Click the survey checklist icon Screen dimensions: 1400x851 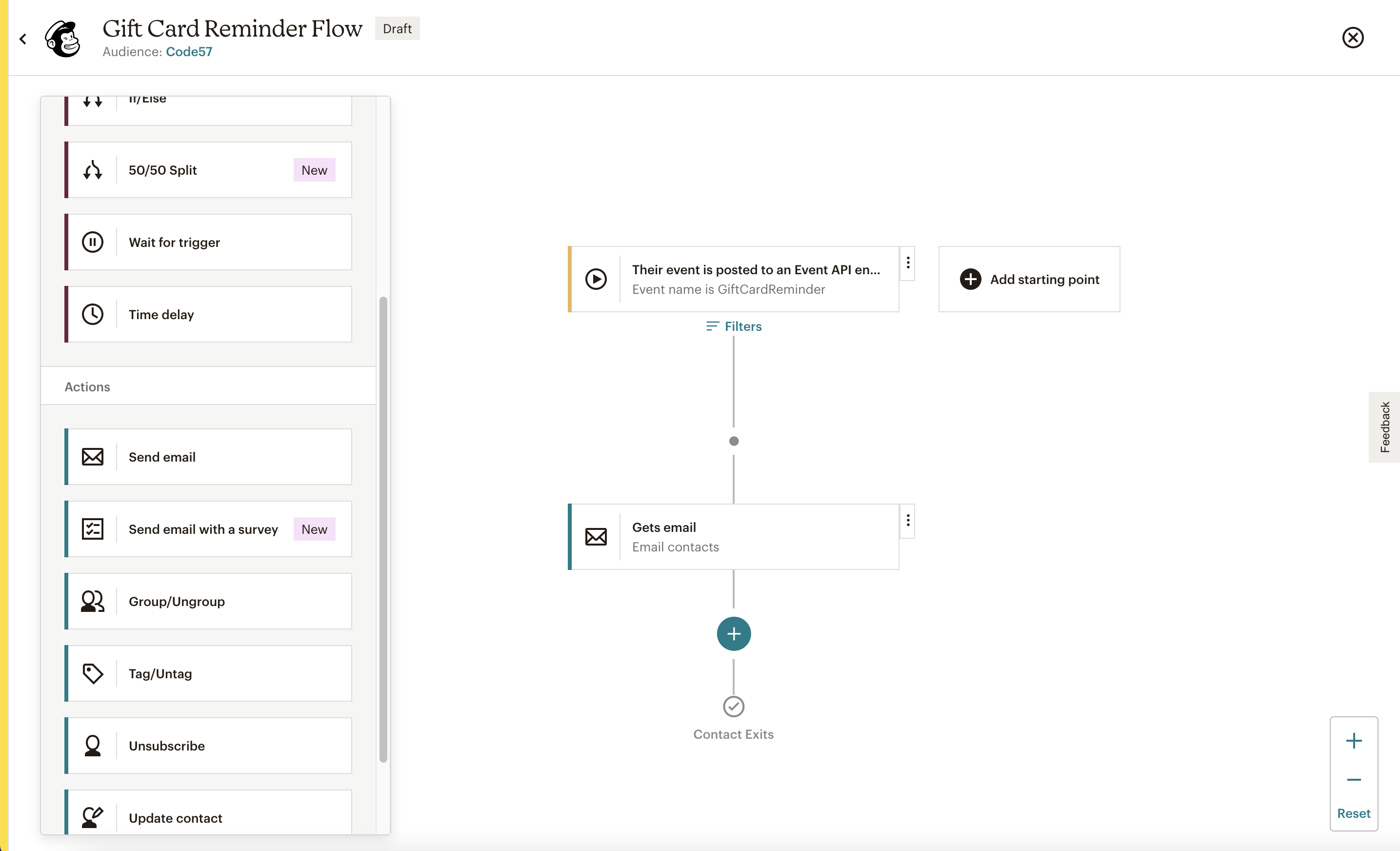92,529
